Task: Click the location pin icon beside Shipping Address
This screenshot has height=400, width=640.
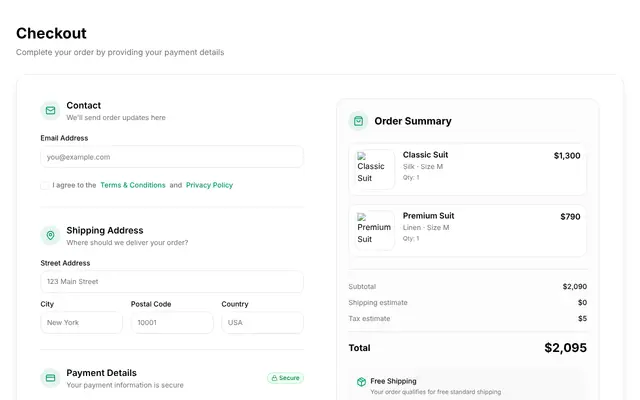Action: click(51, 236)
